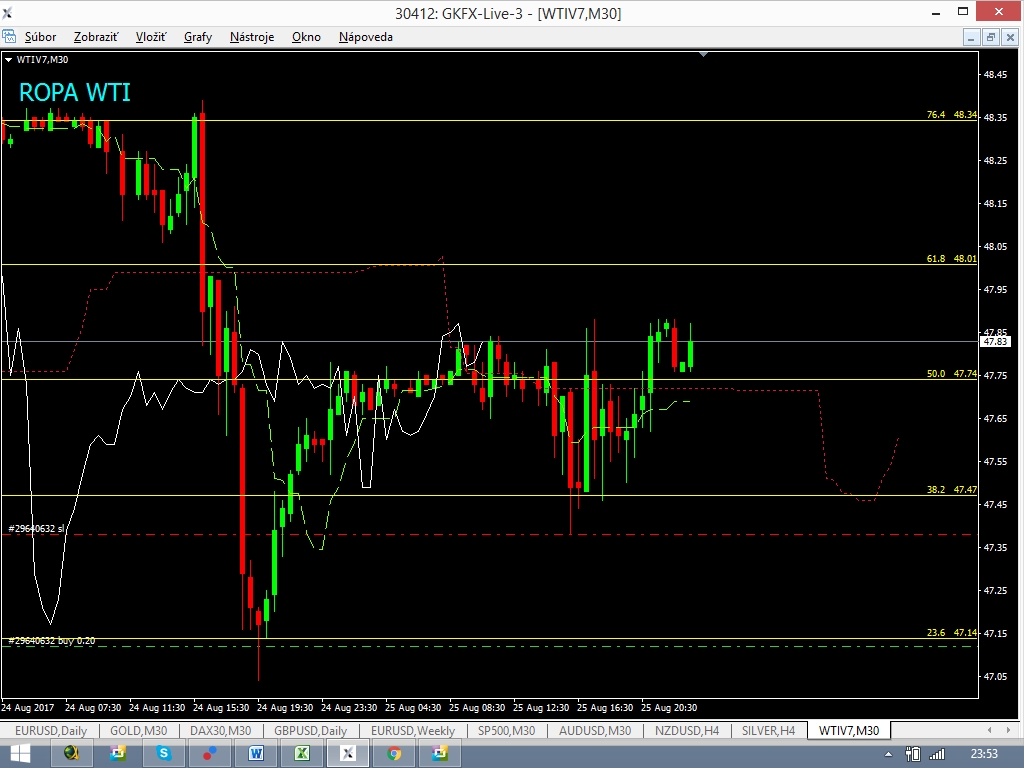
Task: Click the chart icon left of Súbor
Action: (10, 37)
